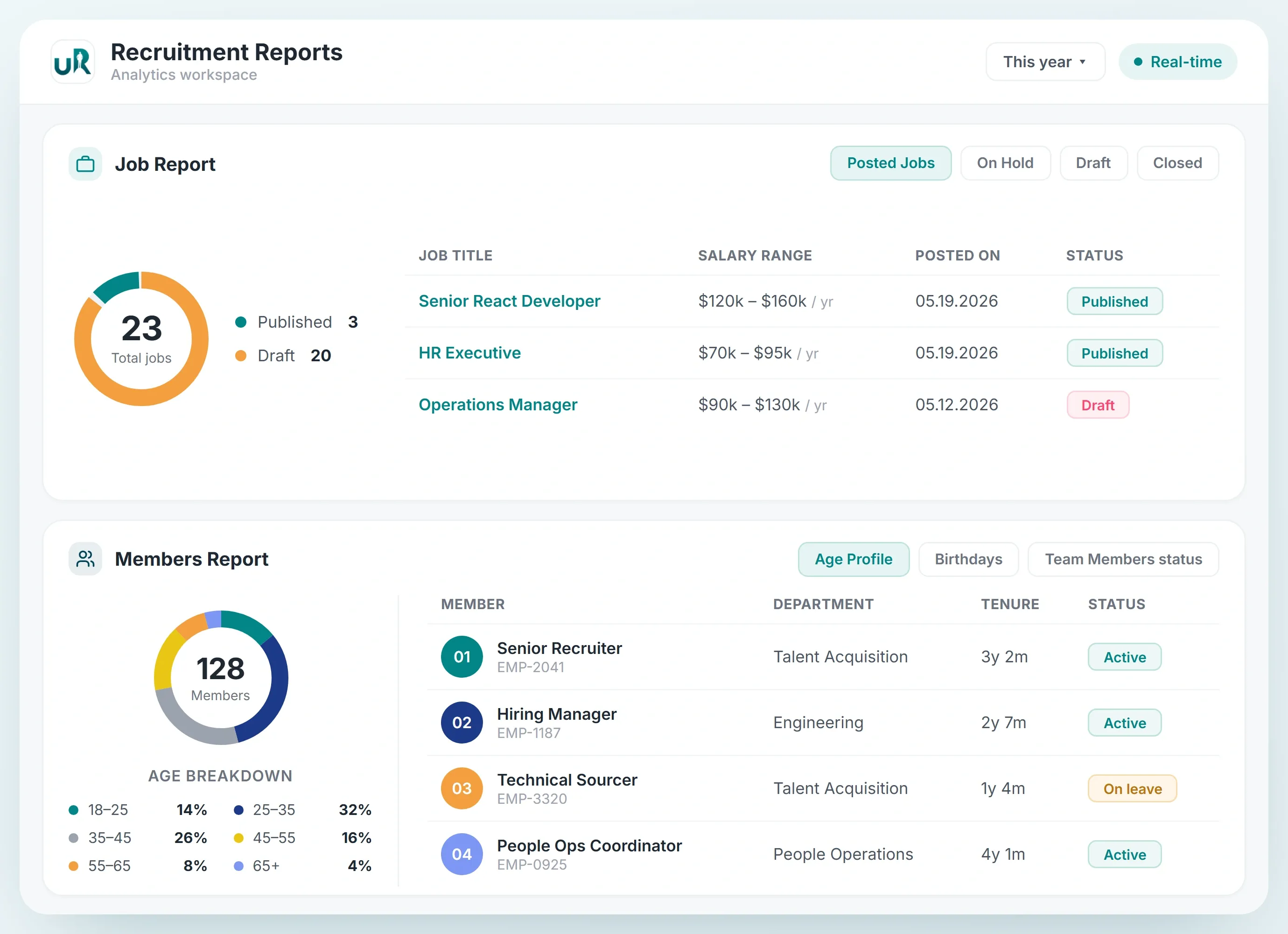Select member avatar badge 04

(x=462, y=855)
